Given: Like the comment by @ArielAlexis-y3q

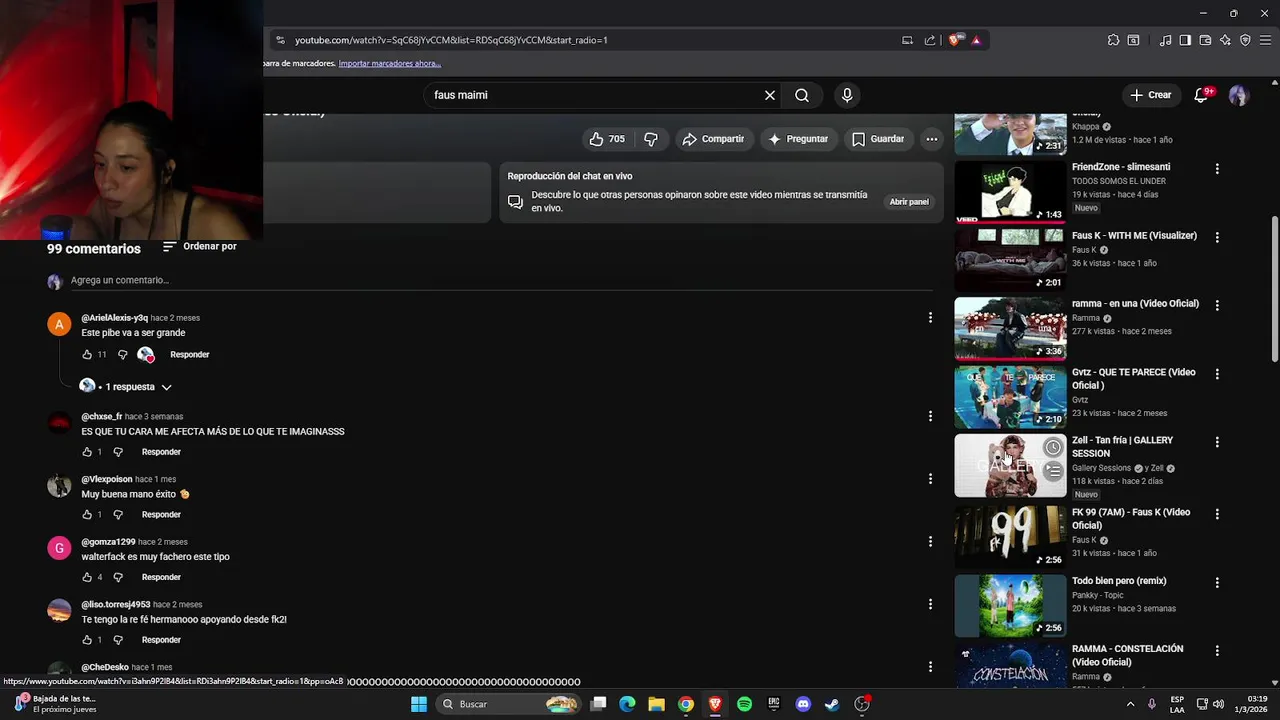Looking at the screenshot, I should [87, 355].
